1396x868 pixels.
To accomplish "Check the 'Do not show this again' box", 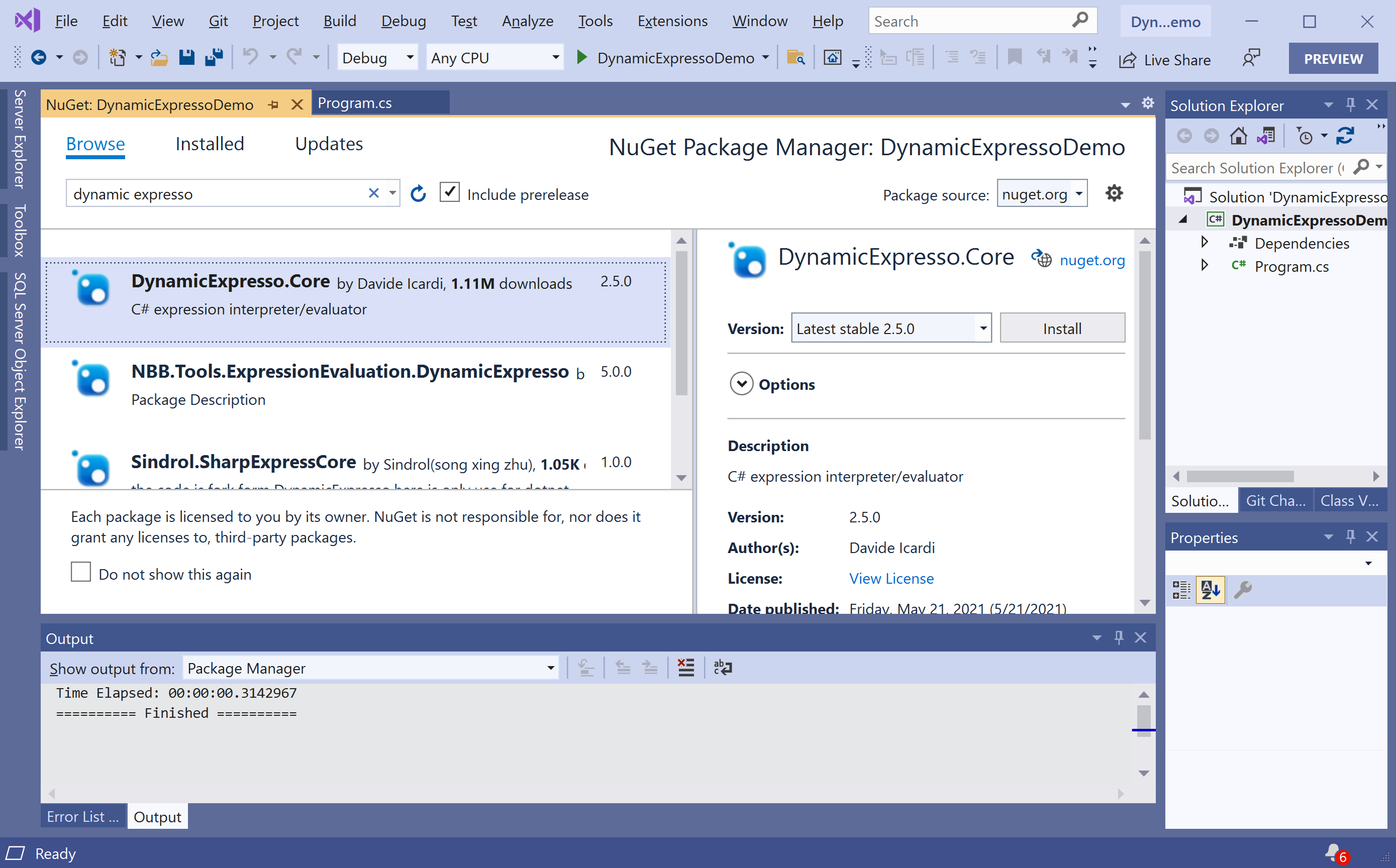I will tap(81, 572).
